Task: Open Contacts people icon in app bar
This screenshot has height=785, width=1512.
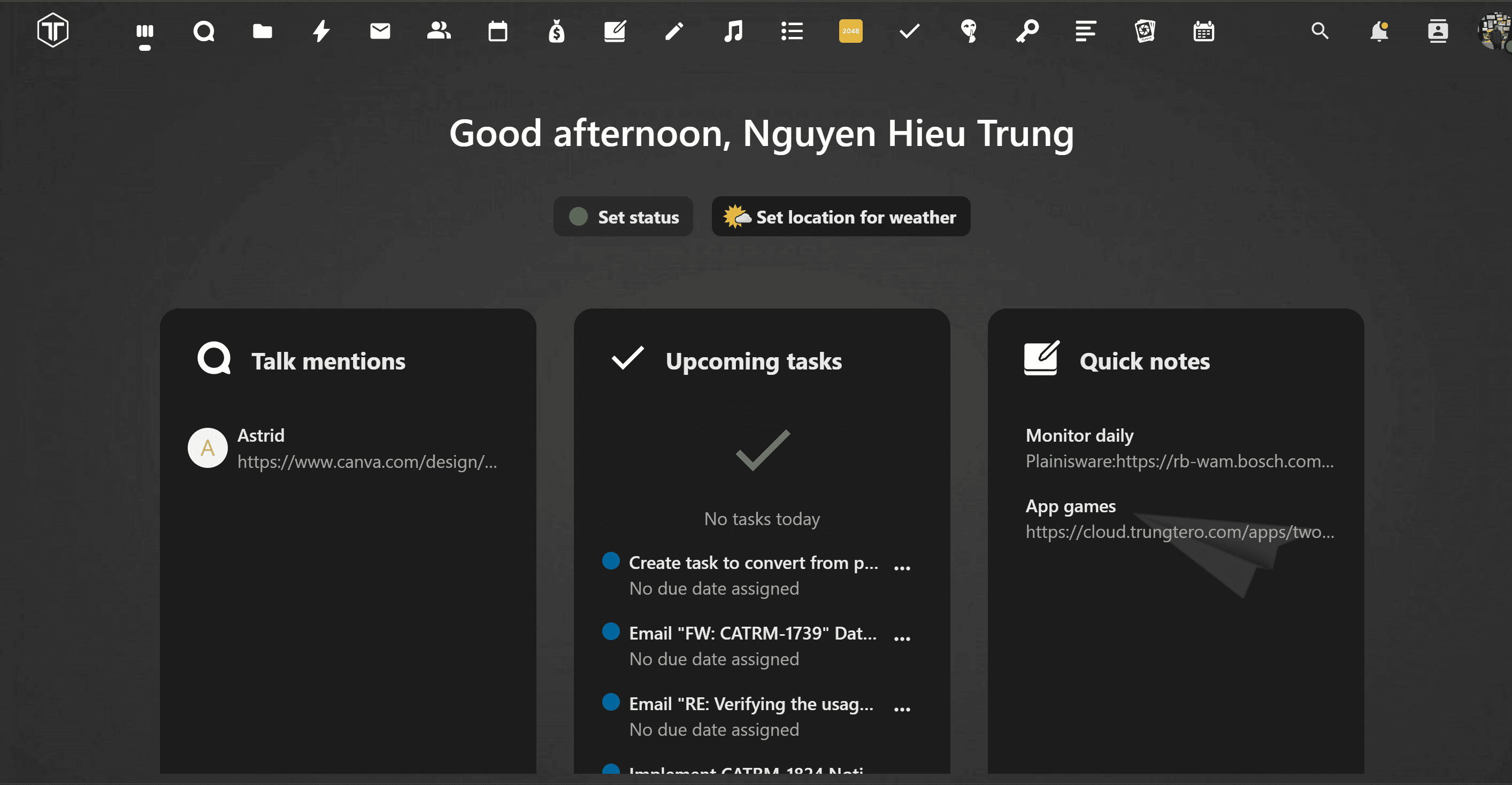Action: coord(439,30)
